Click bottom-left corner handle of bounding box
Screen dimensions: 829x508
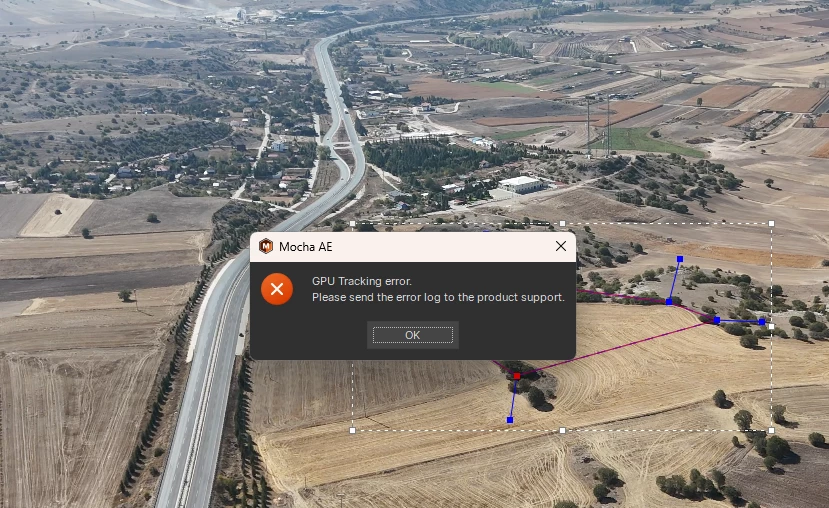click(x=353, y=430)
